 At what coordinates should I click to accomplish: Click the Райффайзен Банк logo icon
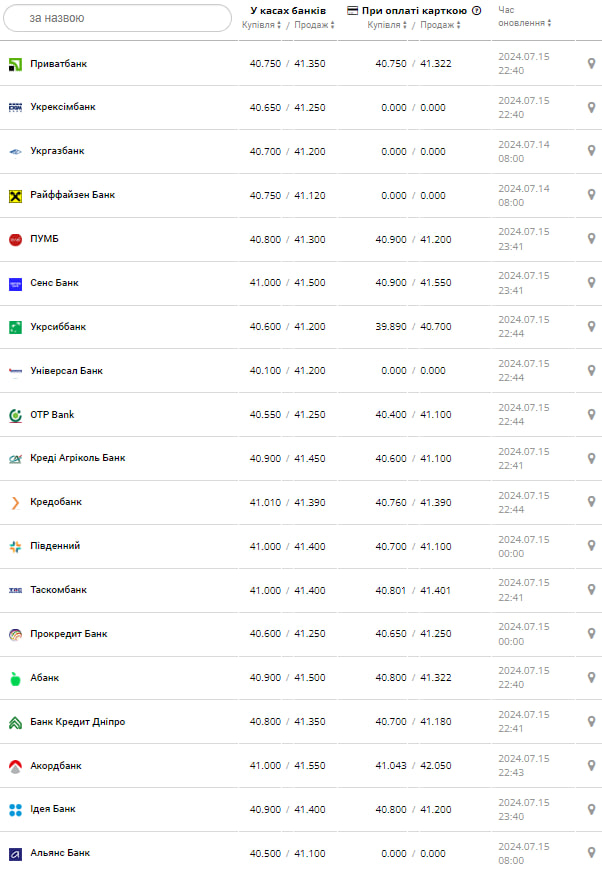(x=15, y=196)
